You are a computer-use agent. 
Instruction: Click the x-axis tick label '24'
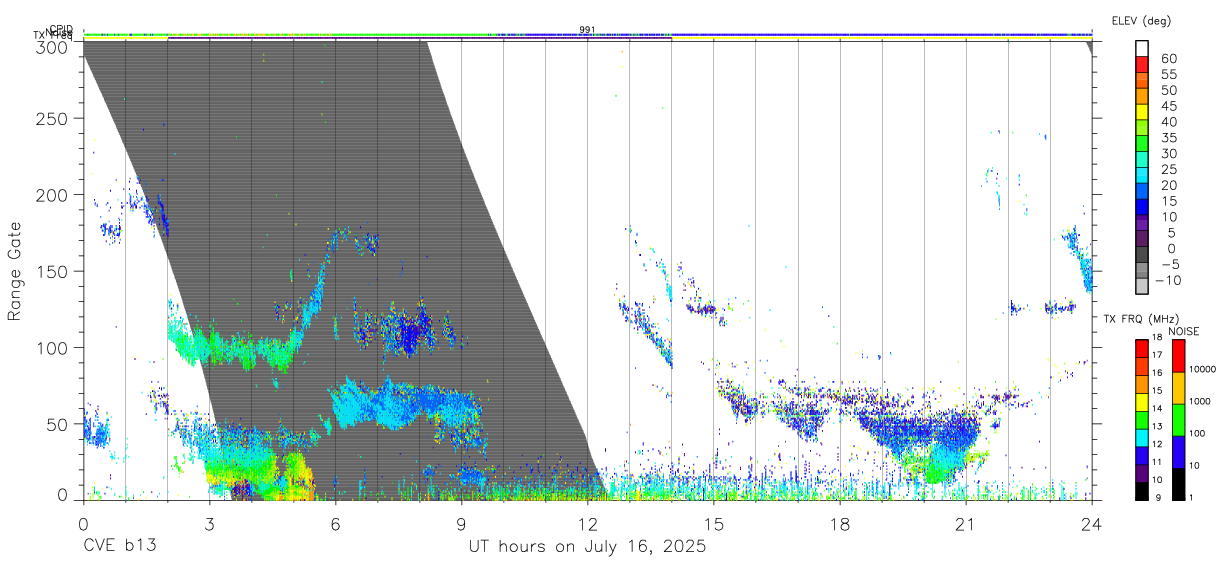point(1091,523)
